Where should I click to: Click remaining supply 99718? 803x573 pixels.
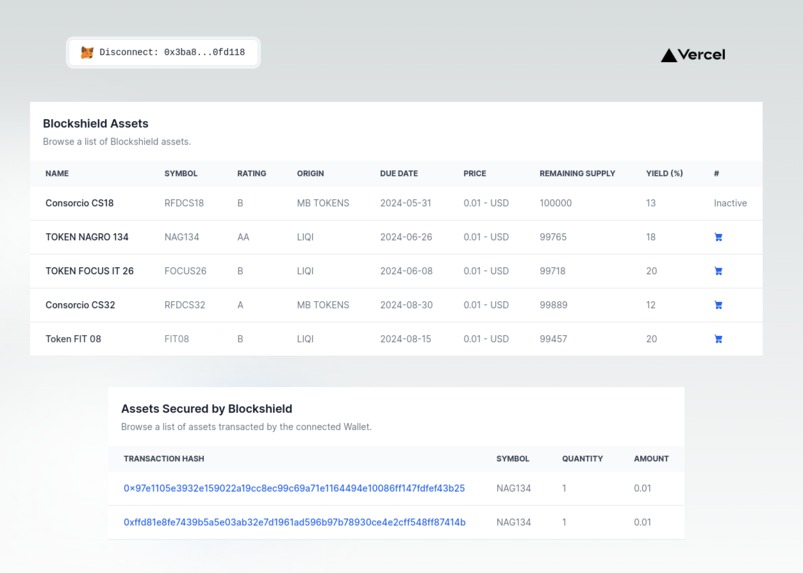(553, 271)
